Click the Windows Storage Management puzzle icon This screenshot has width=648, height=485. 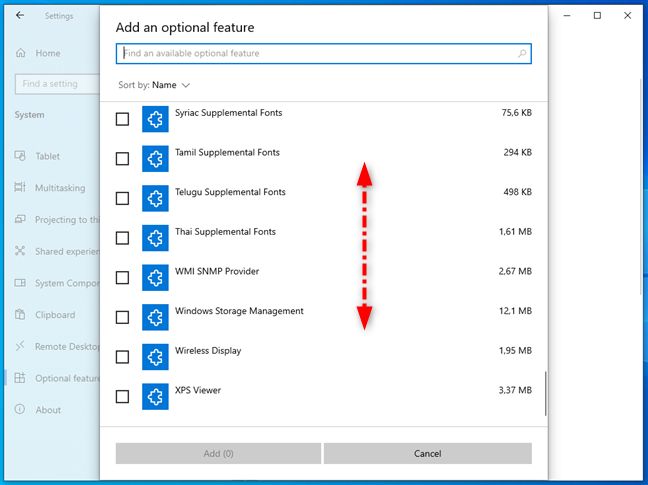pyautogui.click(x=155, y=317)
